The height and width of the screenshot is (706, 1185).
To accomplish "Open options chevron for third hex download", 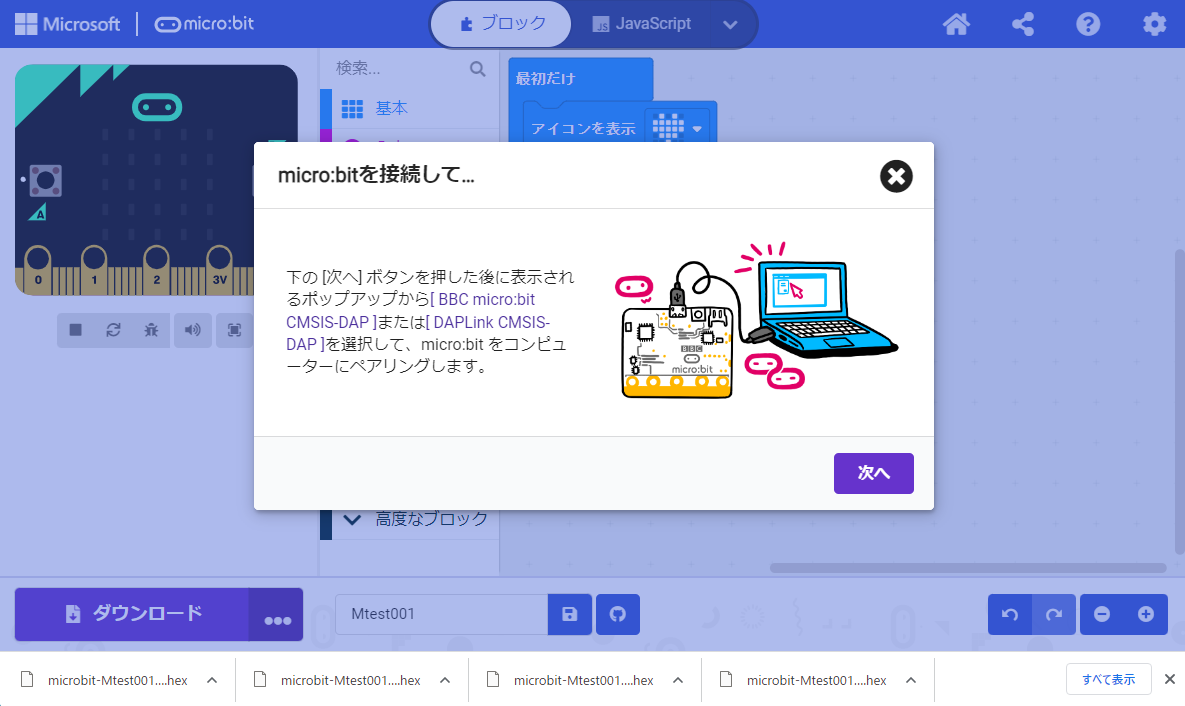I will click(x=678, y=680).
